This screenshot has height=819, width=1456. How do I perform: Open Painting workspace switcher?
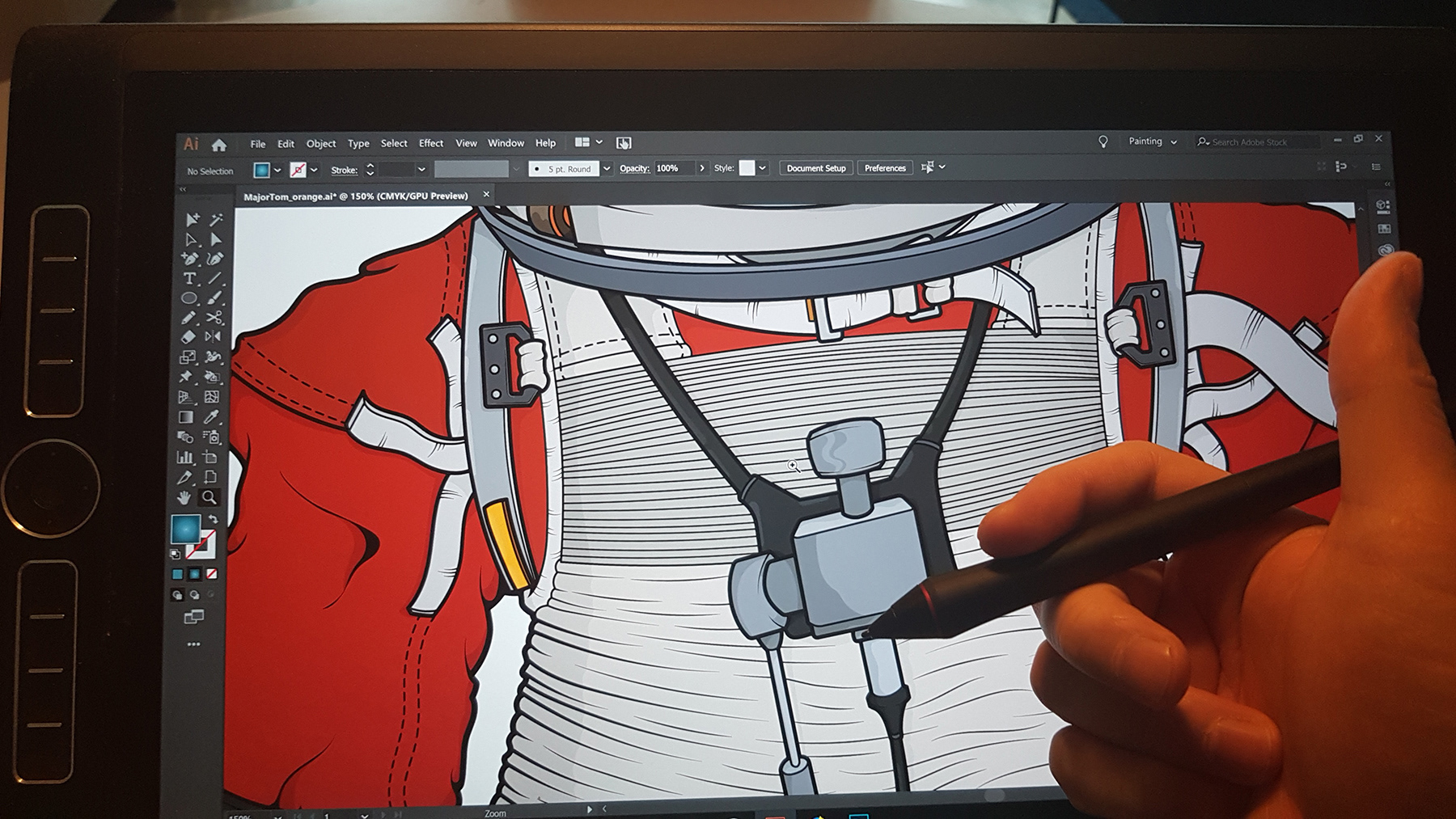(1152, 141)
